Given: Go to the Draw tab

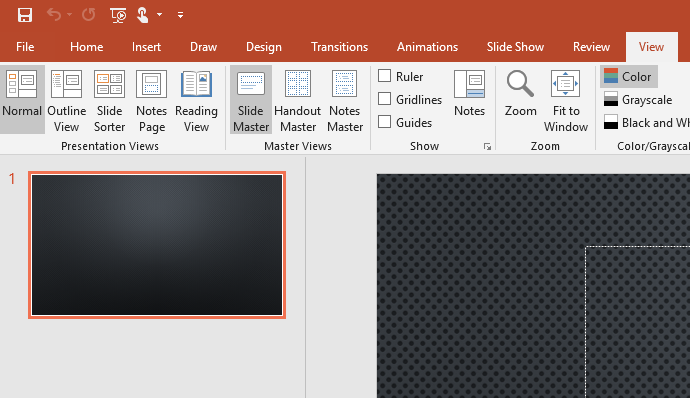Looking at the screenshot, I should (x=203, y=47).
